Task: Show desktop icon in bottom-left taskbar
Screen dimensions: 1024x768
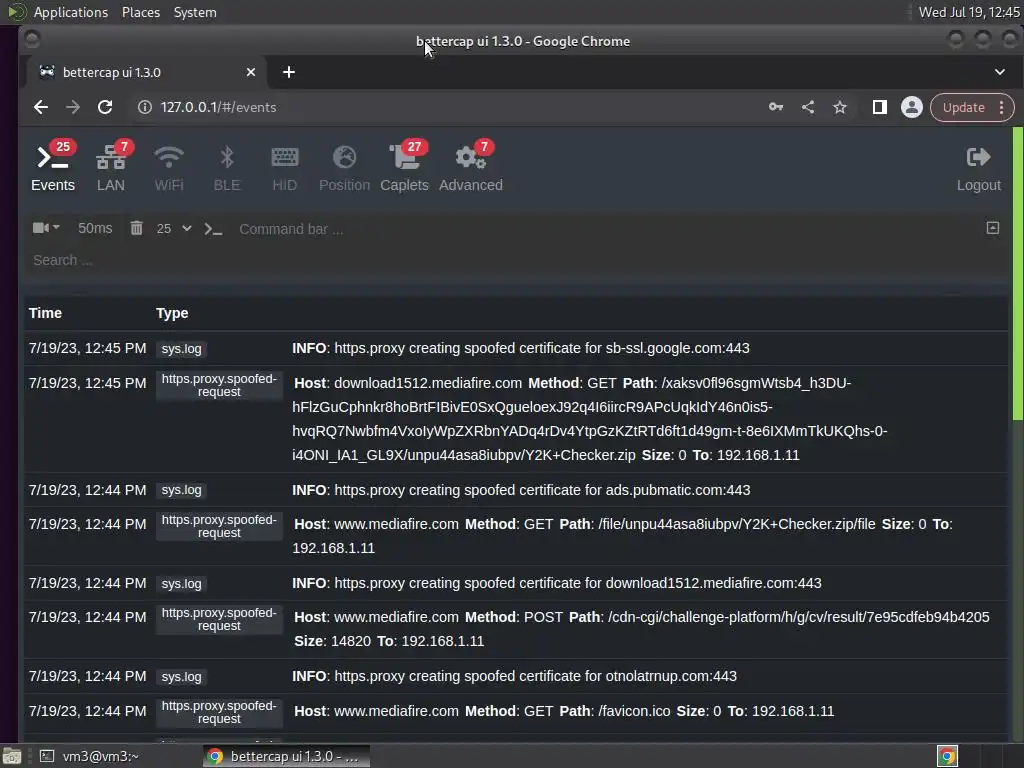Action: (12, 756)
